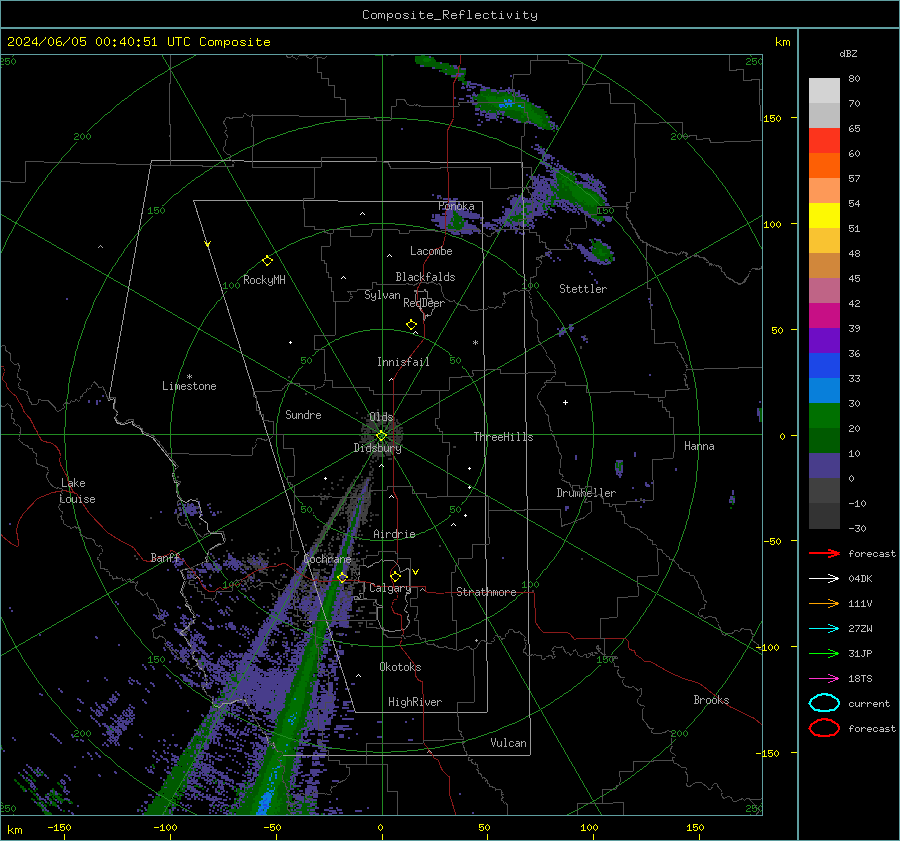900x841 pixels.
Task: Click the yellow V marker northwest of RockyMH
Action: coord(208,244)
